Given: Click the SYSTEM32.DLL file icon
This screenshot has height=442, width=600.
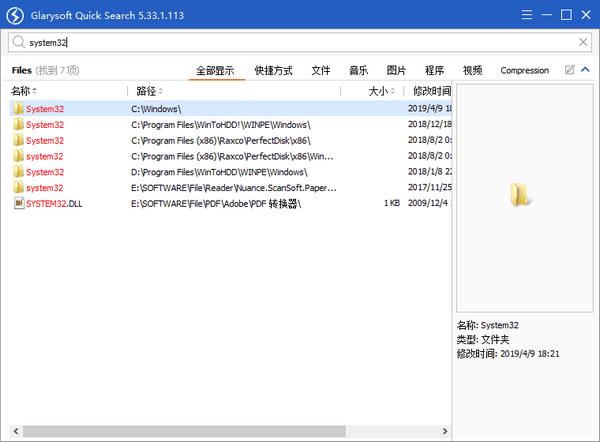Looking at the screenshot, I should (x=18, y=203).
